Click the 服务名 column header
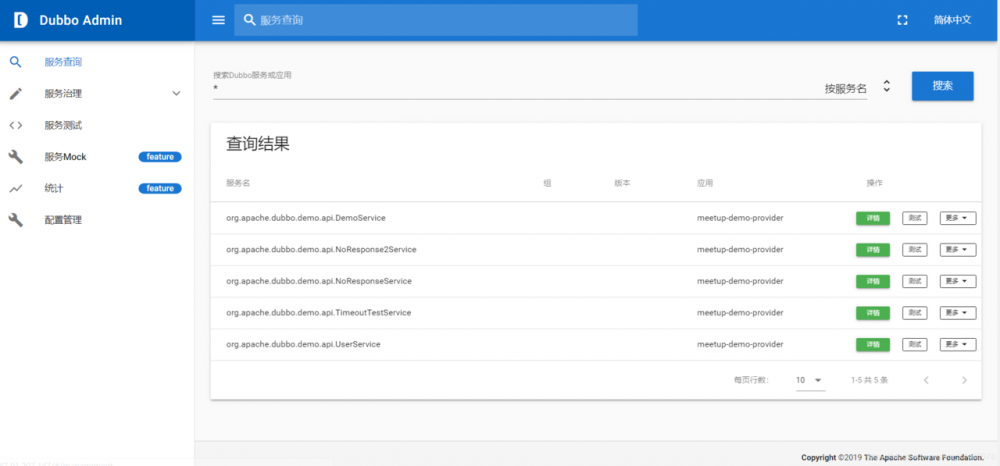 coord(238,183)
